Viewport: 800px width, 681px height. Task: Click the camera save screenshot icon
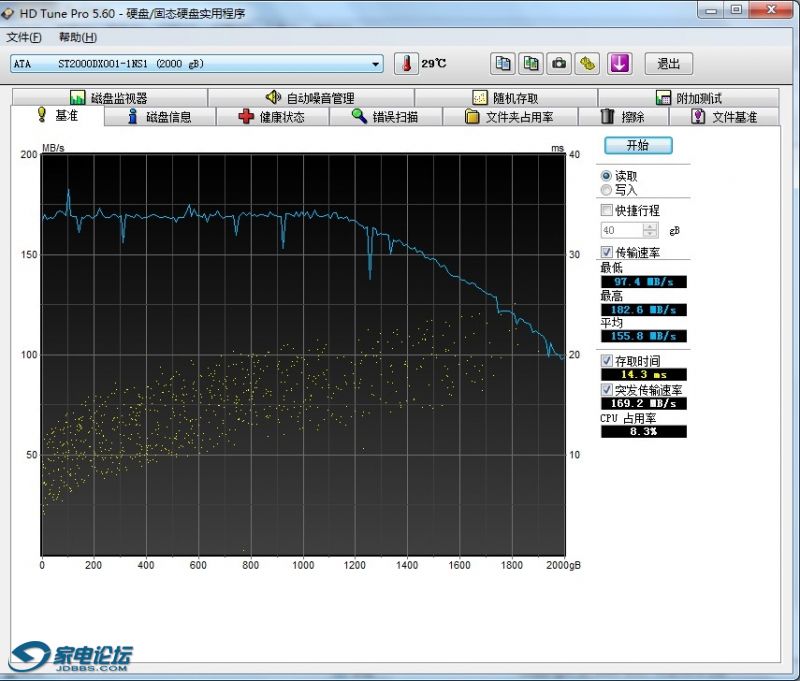(x=559, y=64)
